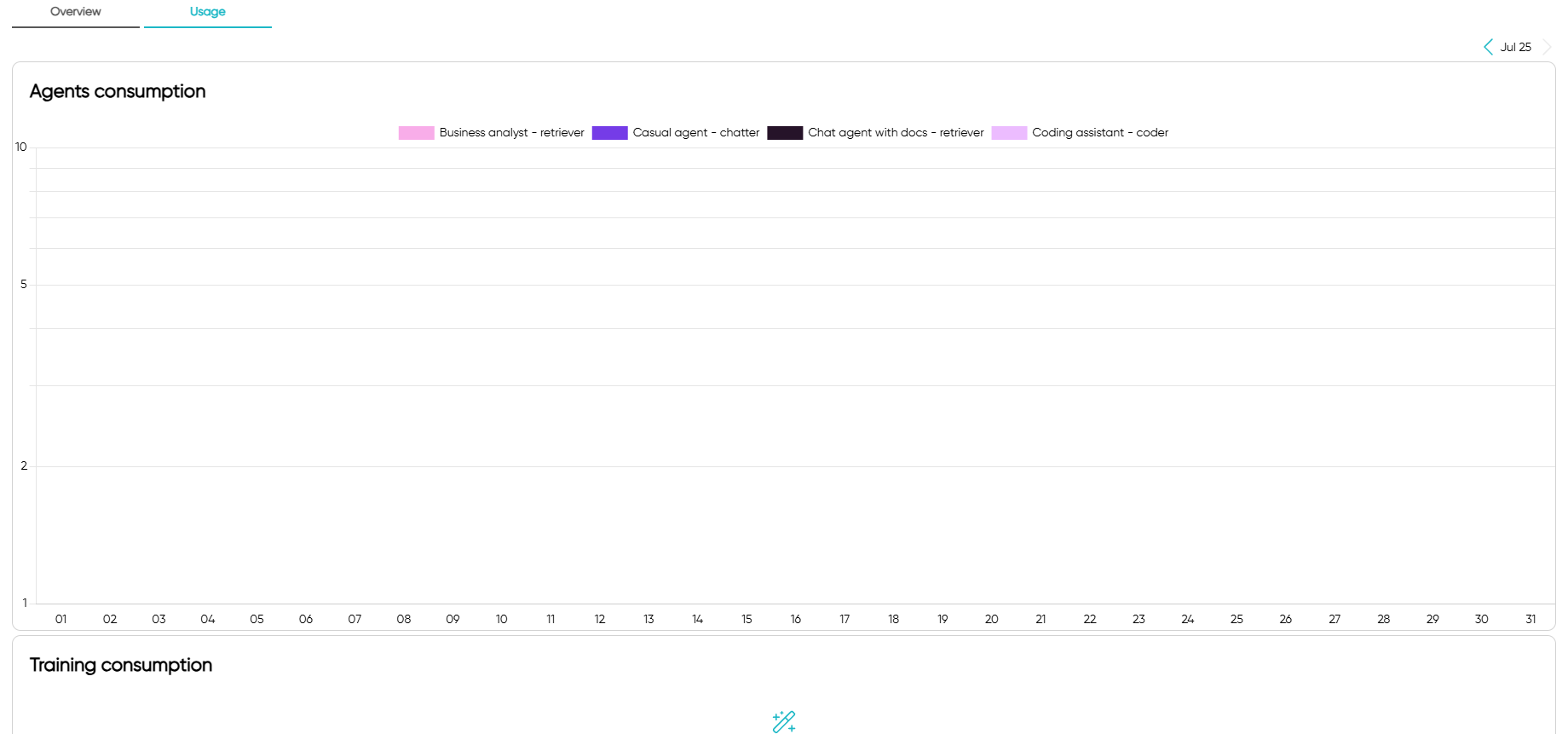Image resolution: width=1568 pixels, height=734 pixels.
Task: Select the Usage tab
Action: click(x=208, y=13)
